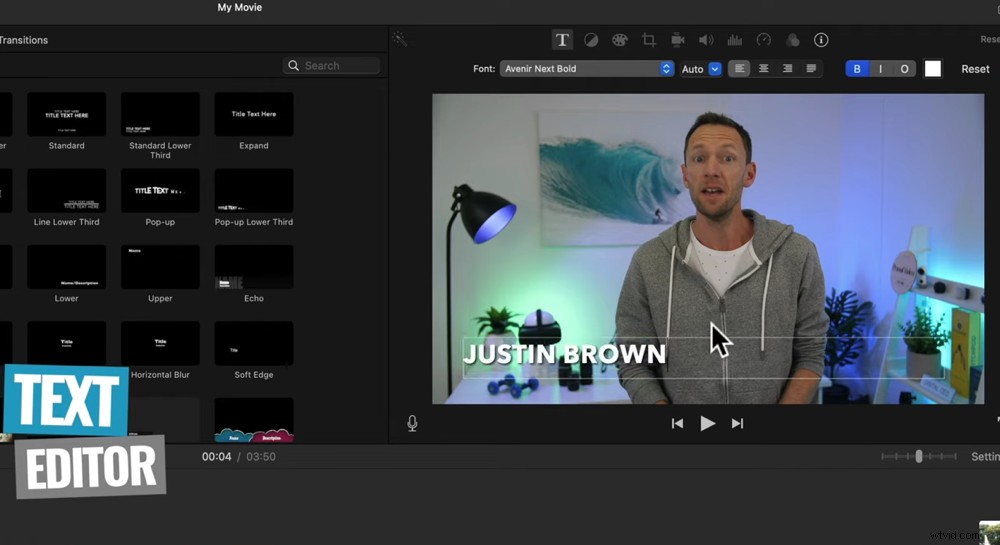Toggle Bold text style
Viewport: 1000px width, 545px height.
coord(857,69)
